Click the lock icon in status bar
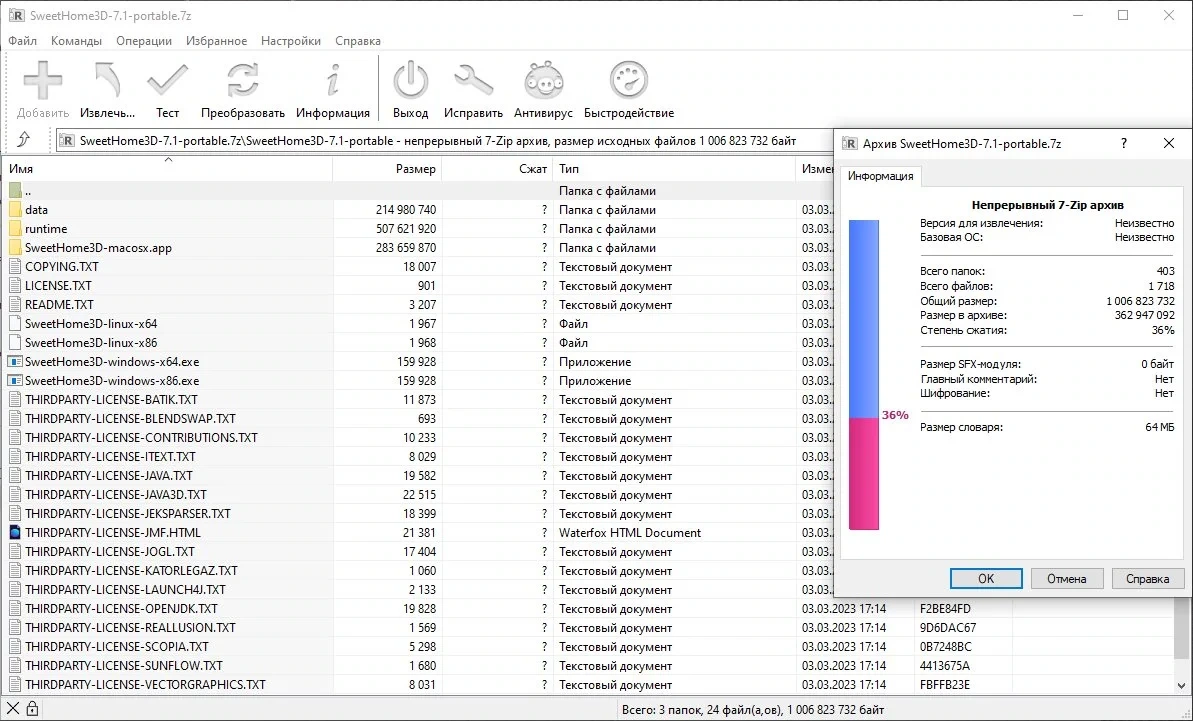 point(32,709)
